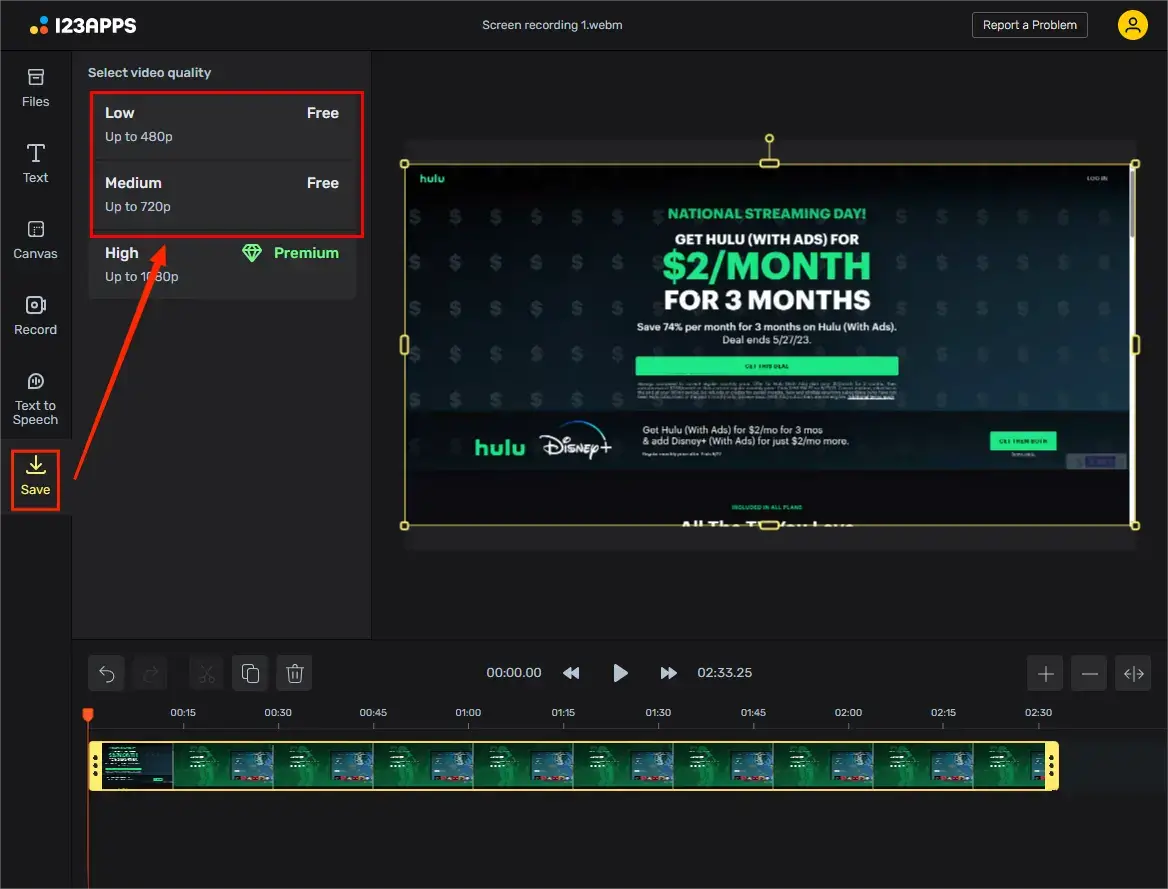Click the Save icon in sidebar
Screen dimensions: 1168x889
tap(35, 465)
